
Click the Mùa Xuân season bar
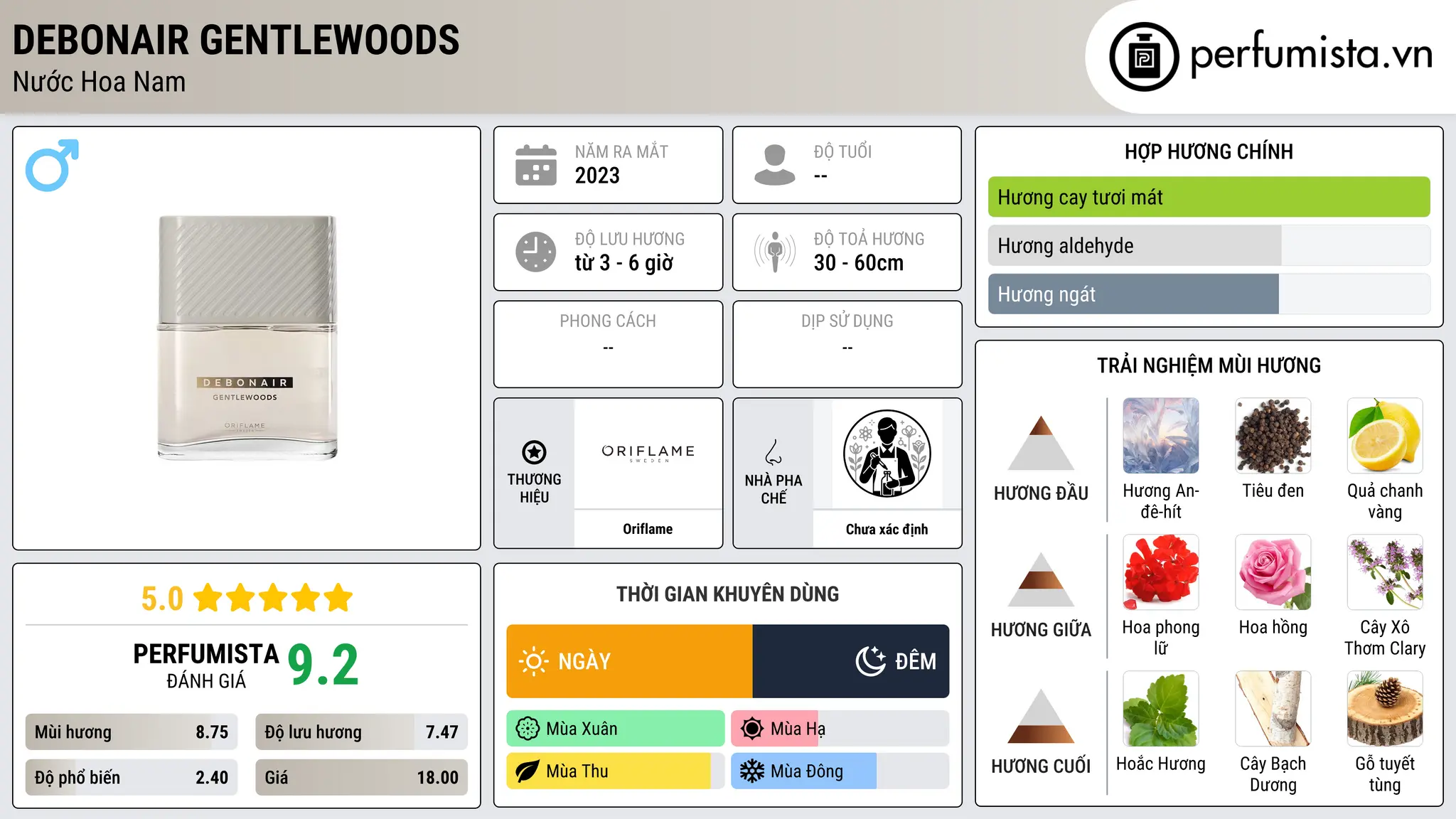(616, 729)
